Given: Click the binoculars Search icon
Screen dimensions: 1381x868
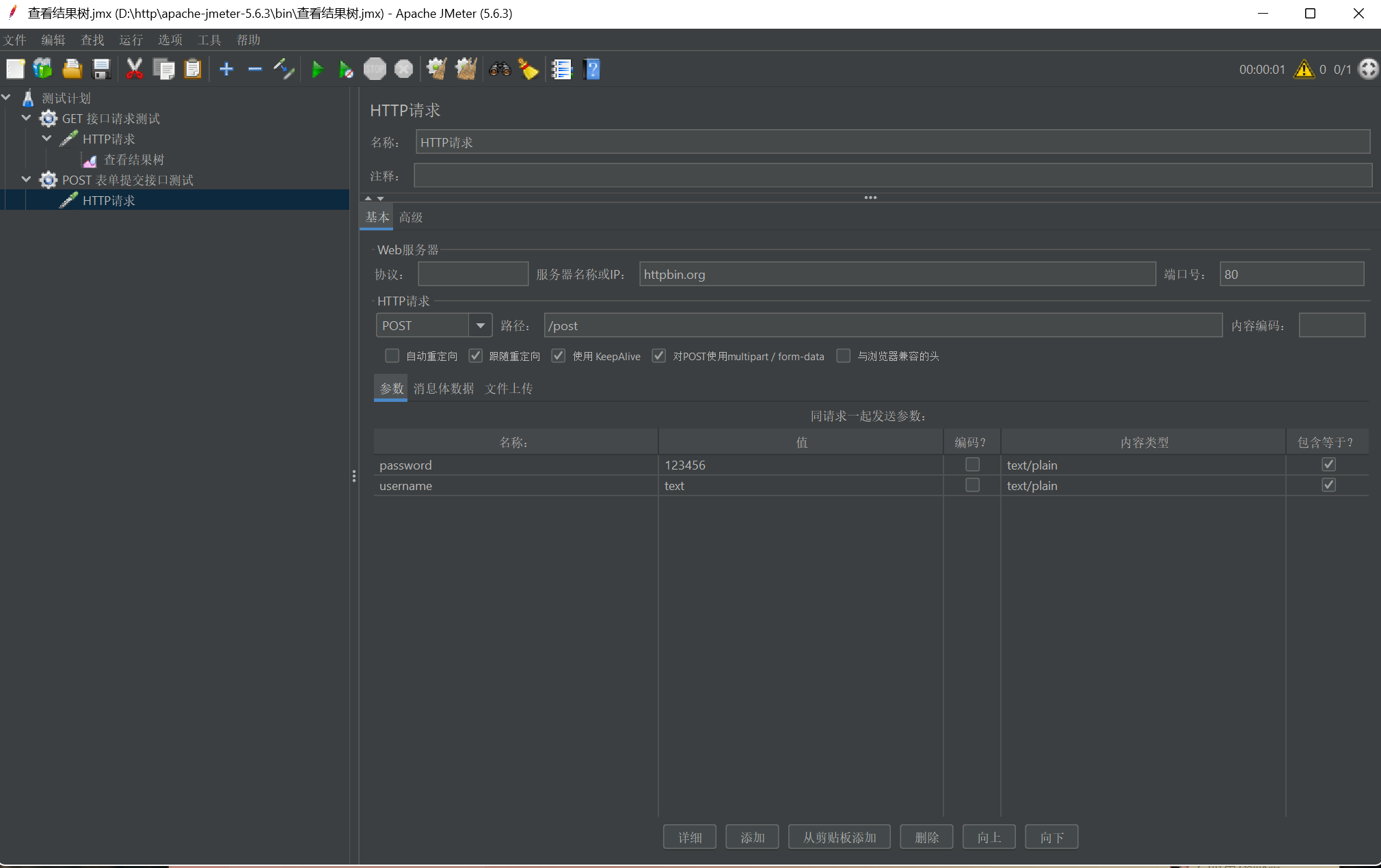Looking at the screenshot, I should pos(500,69).
